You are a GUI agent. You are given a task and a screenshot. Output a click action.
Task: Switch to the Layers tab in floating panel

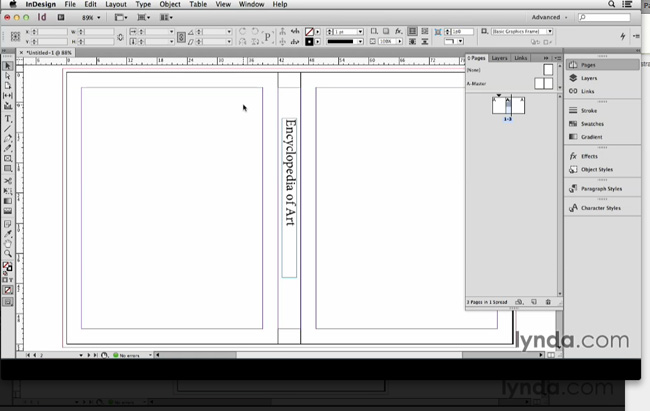500,58
